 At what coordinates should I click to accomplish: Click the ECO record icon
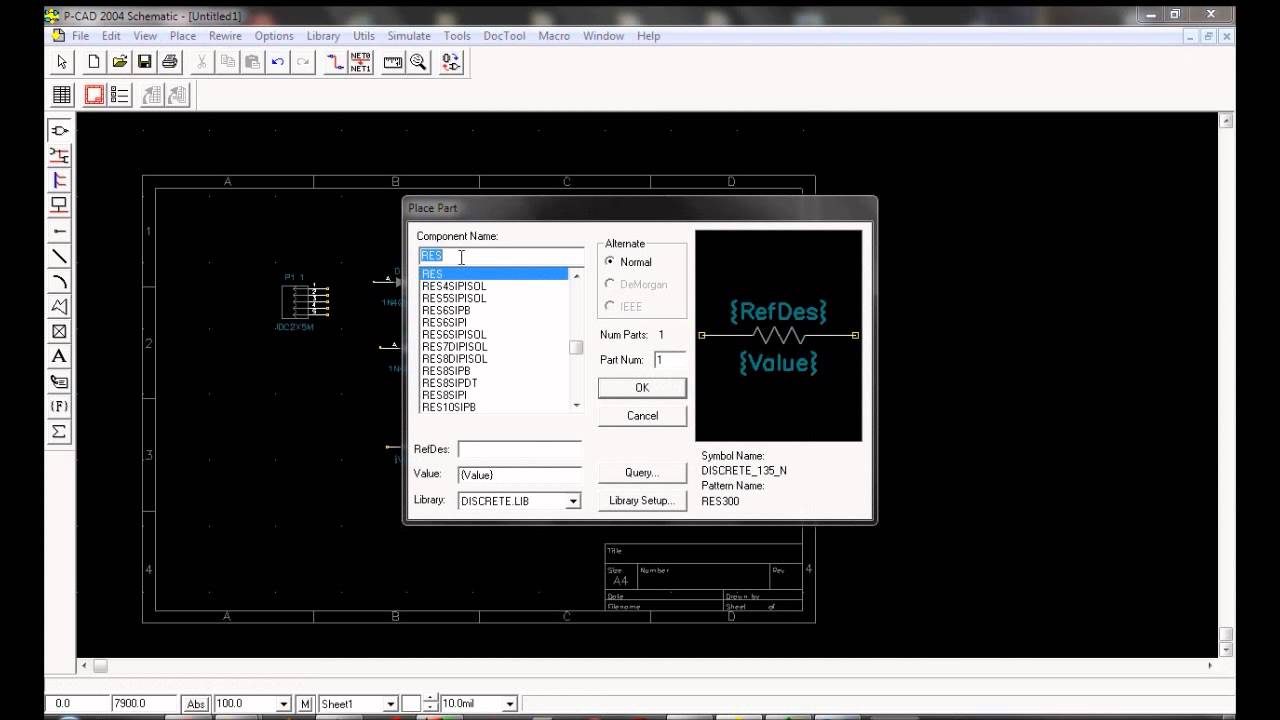point(451,62)
